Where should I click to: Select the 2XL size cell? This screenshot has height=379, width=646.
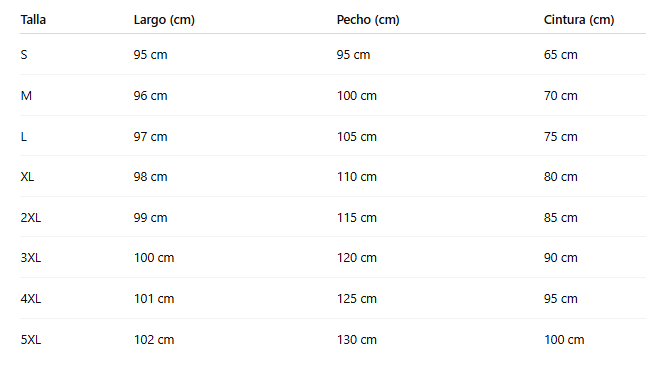point(31,218)
